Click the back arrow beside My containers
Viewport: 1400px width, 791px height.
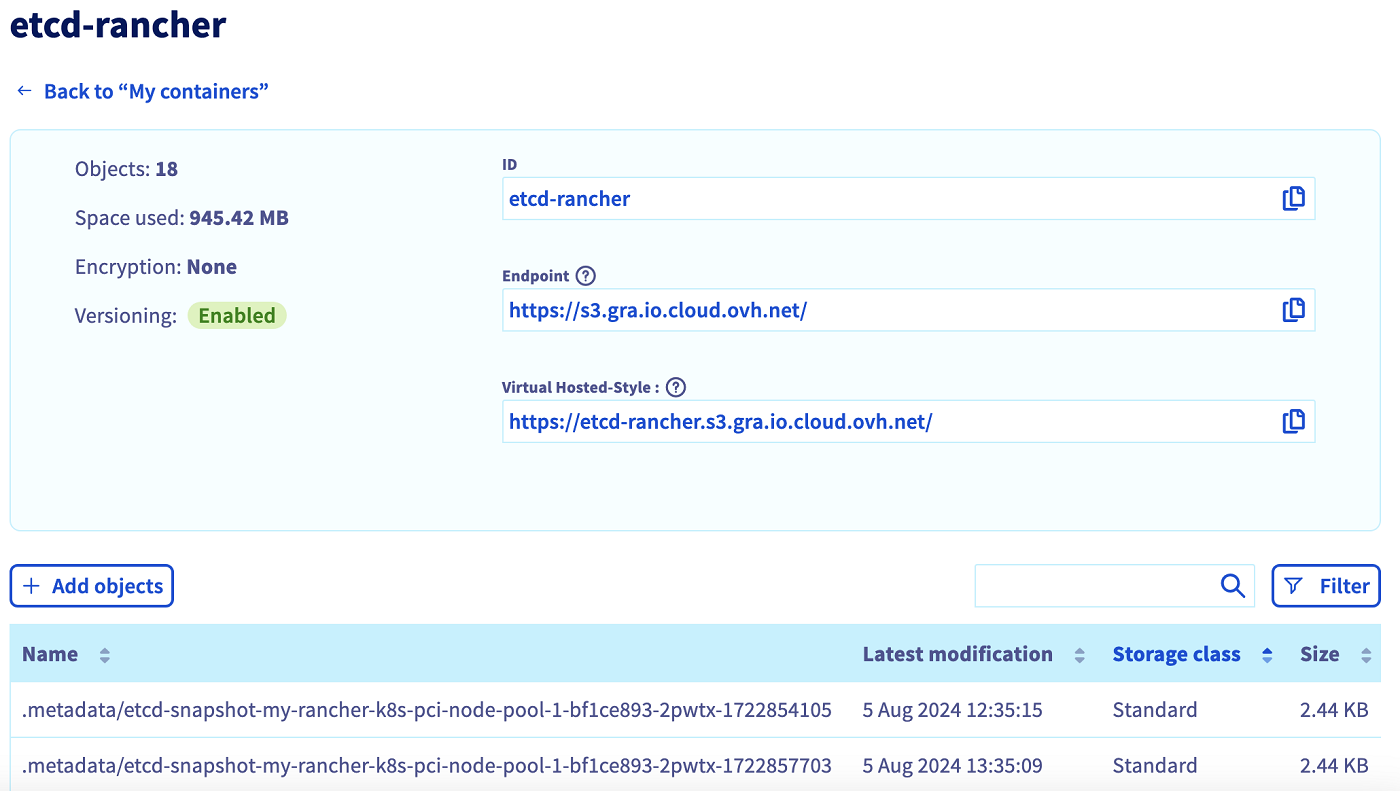(x=24, y=90)
